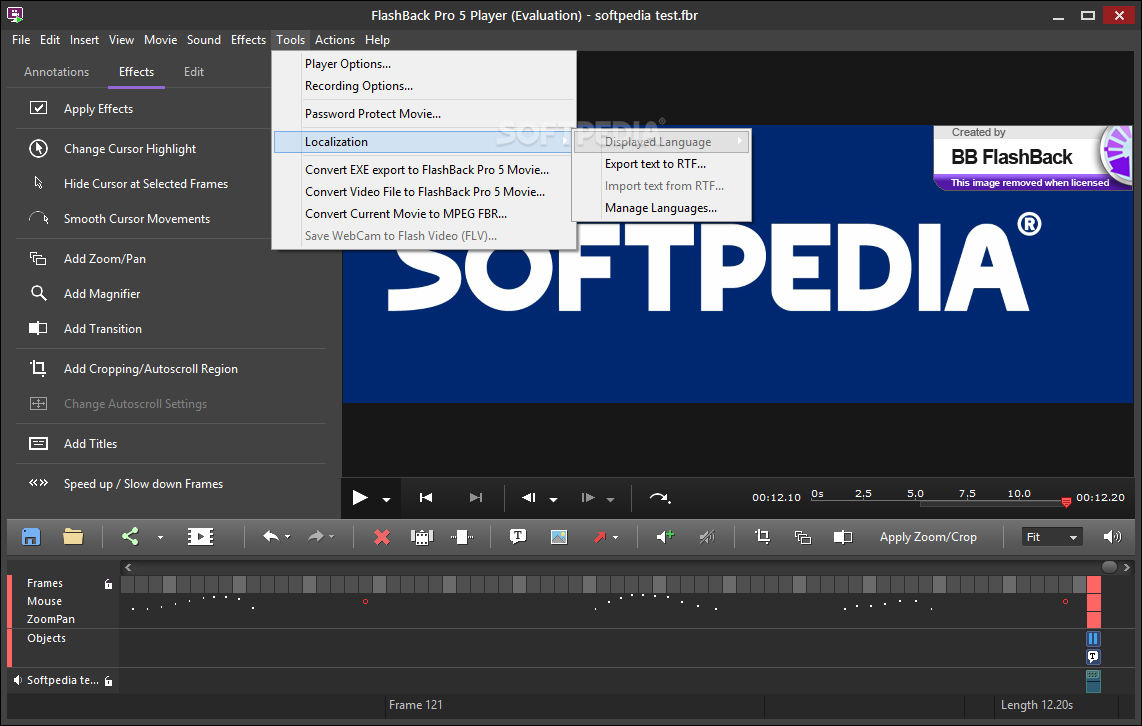Click the Export filmstrip icon in toolbar
Screen dimensions: 1142x726
point(200,537)
